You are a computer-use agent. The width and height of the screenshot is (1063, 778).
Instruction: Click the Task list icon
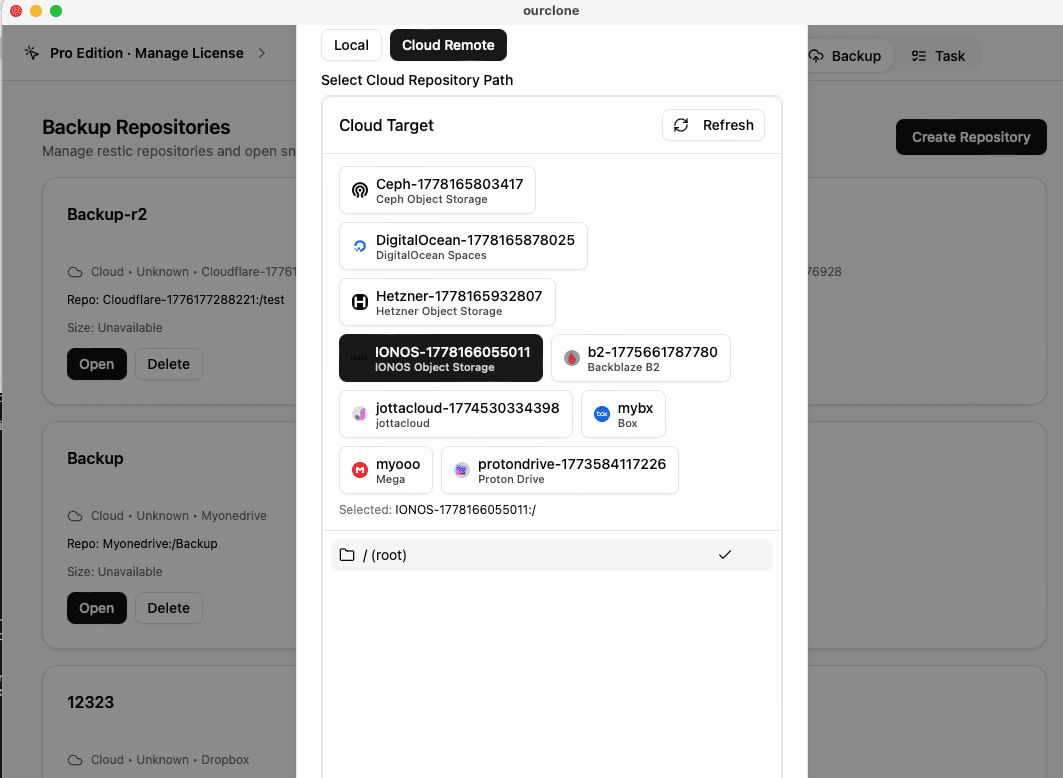[x=919, y=56]
